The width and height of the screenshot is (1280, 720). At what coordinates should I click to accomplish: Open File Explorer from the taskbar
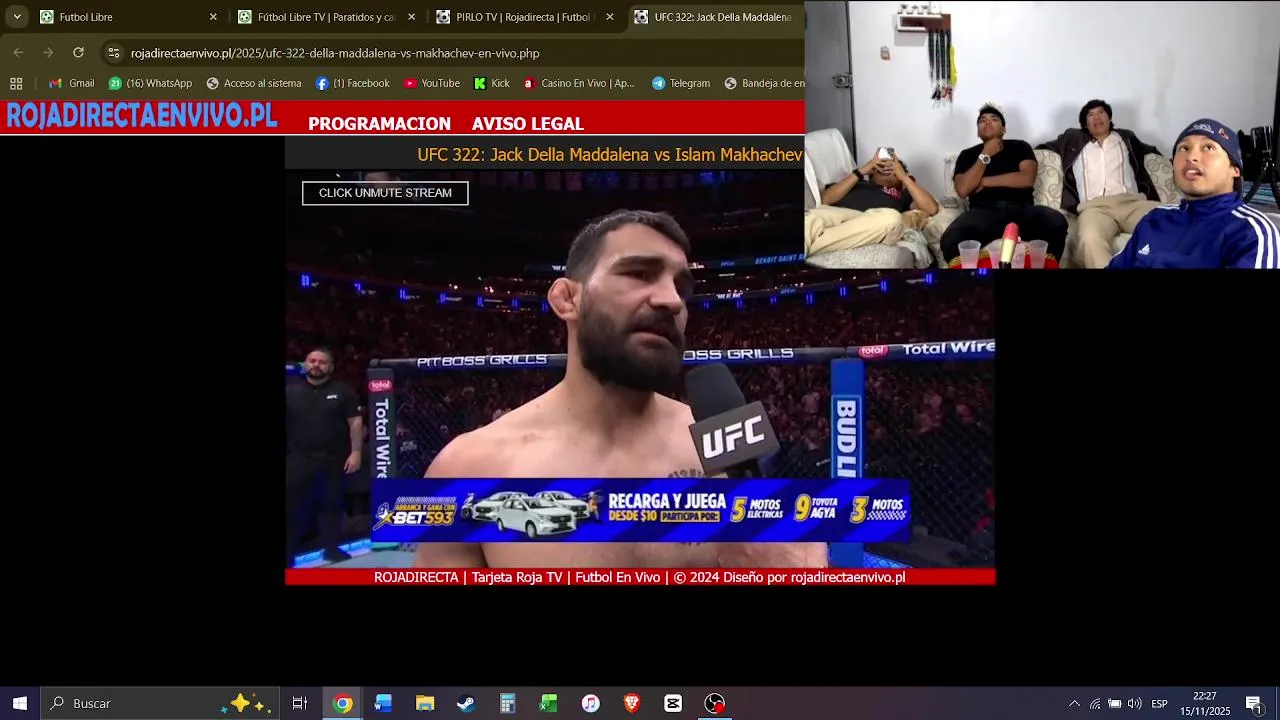425,703
